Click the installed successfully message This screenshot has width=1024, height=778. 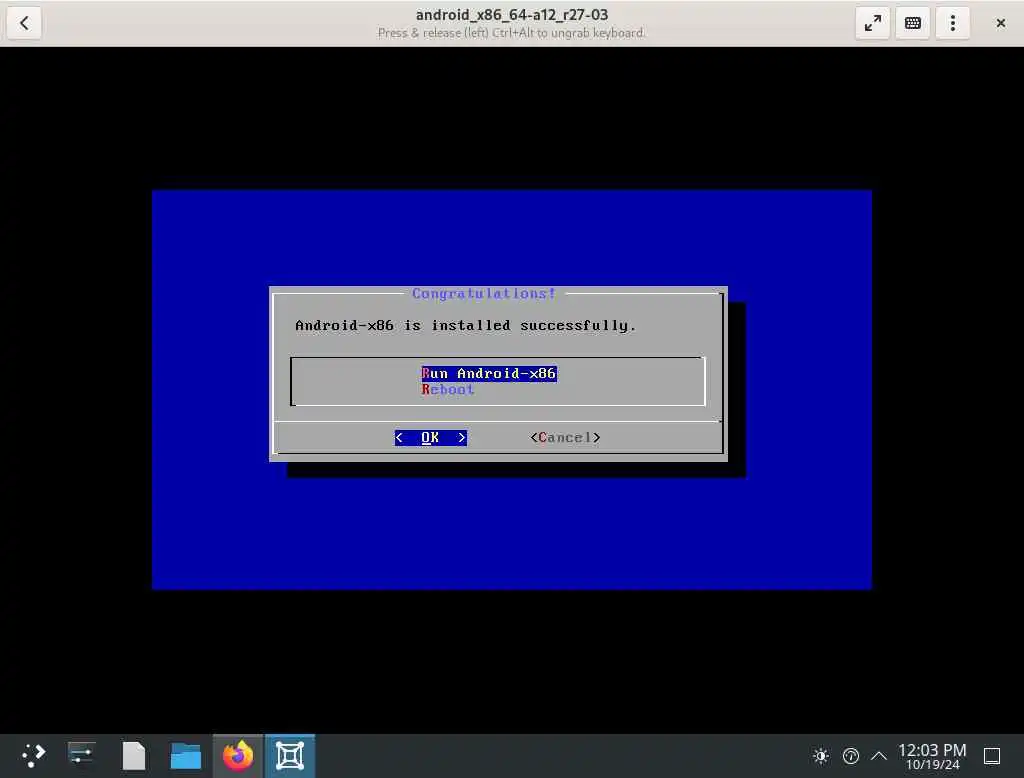tap(466, 325)
